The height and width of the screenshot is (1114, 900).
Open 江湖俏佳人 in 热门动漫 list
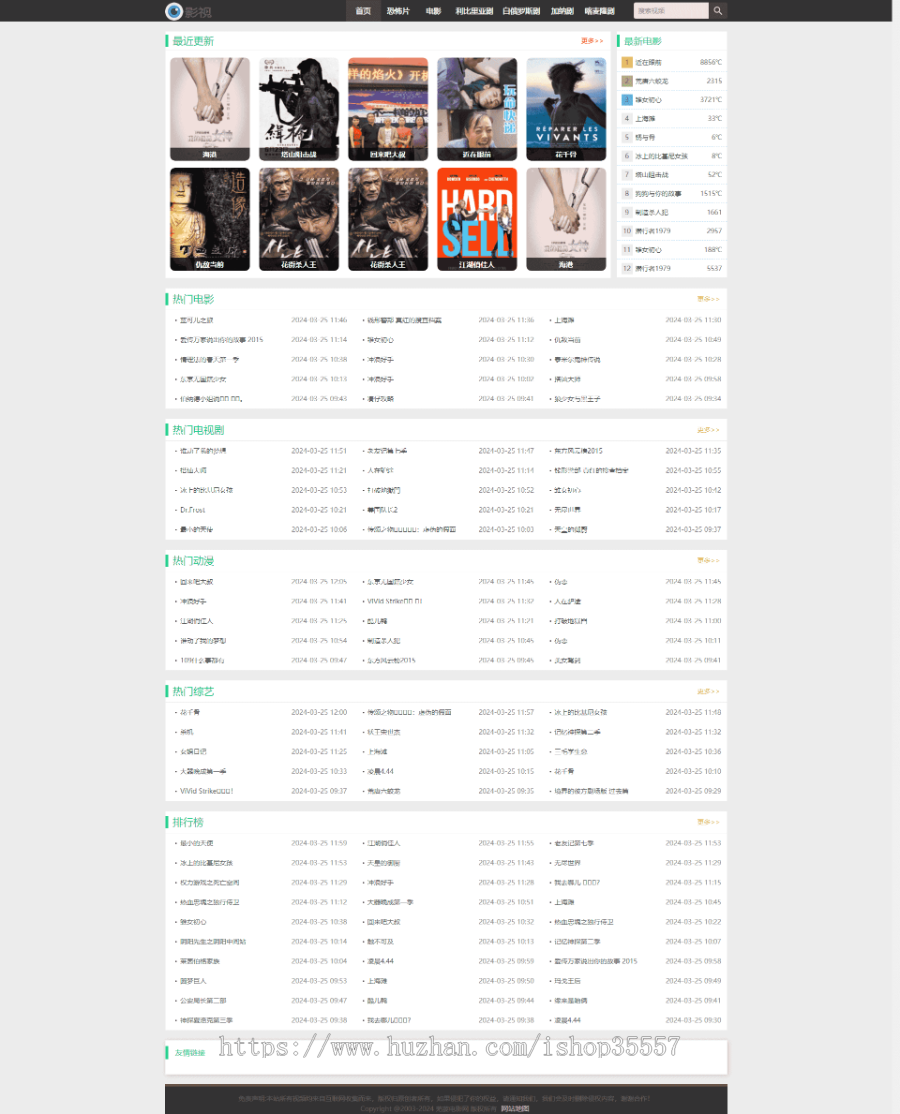197,621
